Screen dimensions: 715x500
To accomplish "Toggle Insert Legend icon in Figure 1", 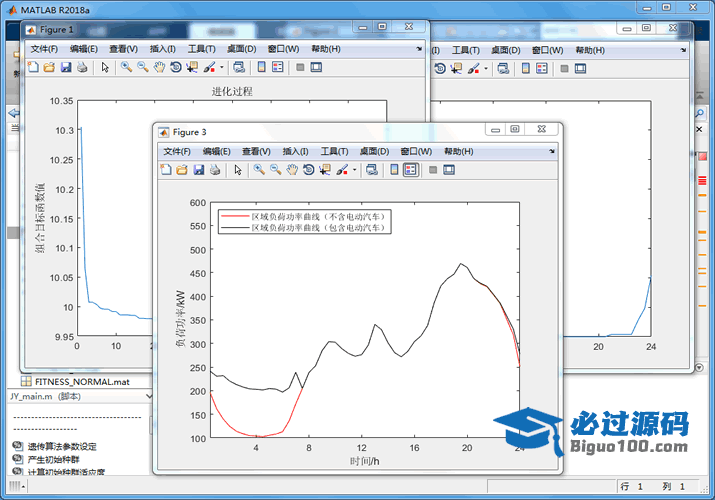I will pyautogui.click(x=278, y=67).
